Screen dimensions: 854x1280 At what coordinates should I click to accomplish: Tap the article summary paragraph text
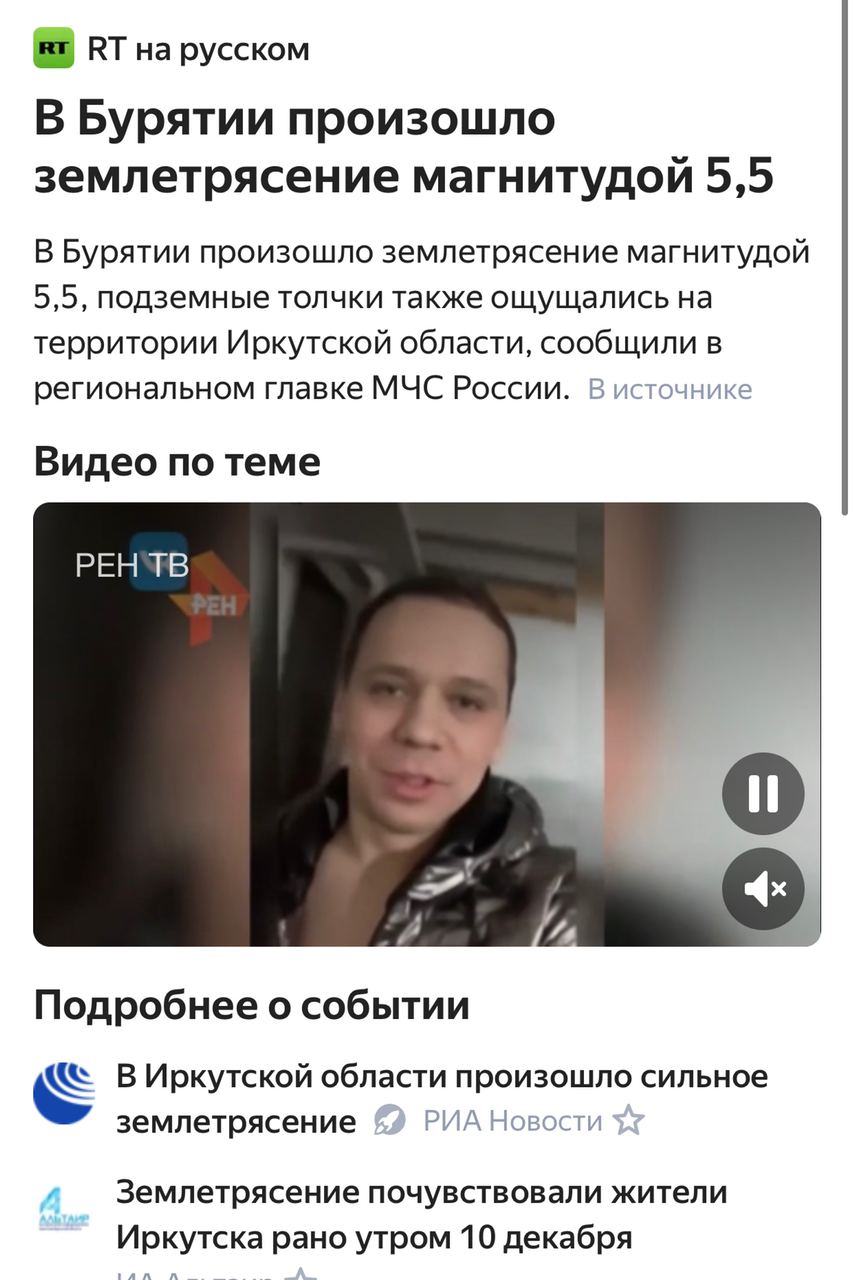[422, 320]
